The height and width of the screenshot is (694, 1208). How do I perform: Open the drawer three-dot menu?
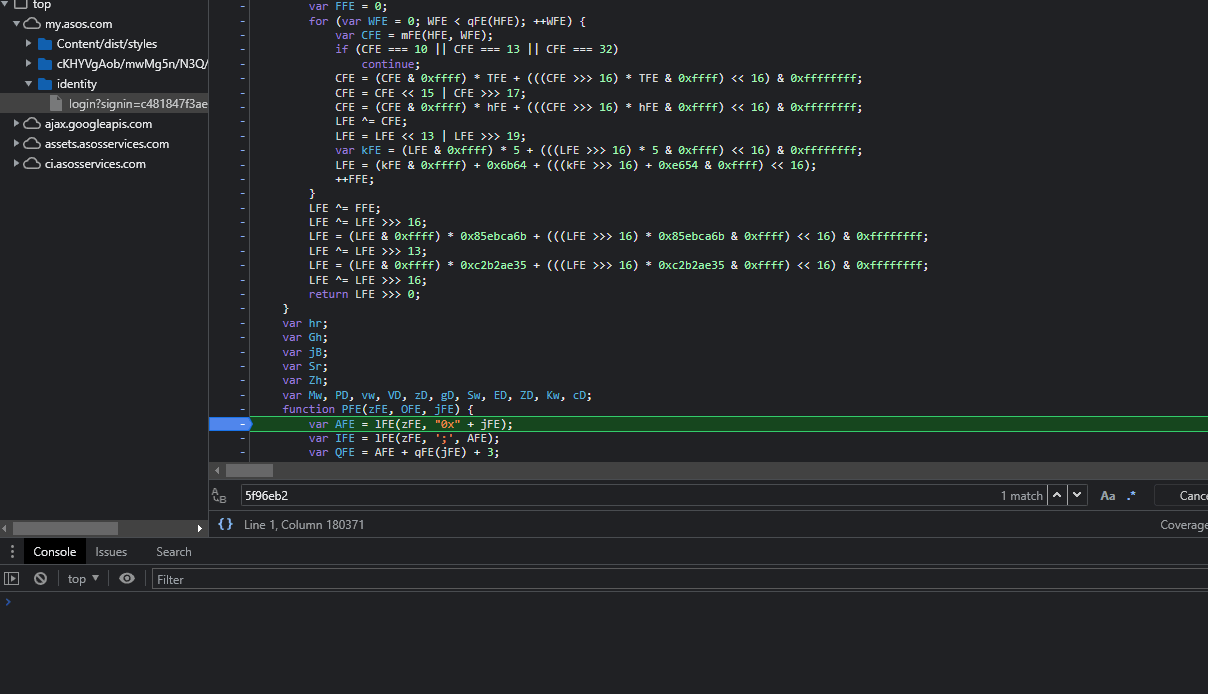[12, 552]
